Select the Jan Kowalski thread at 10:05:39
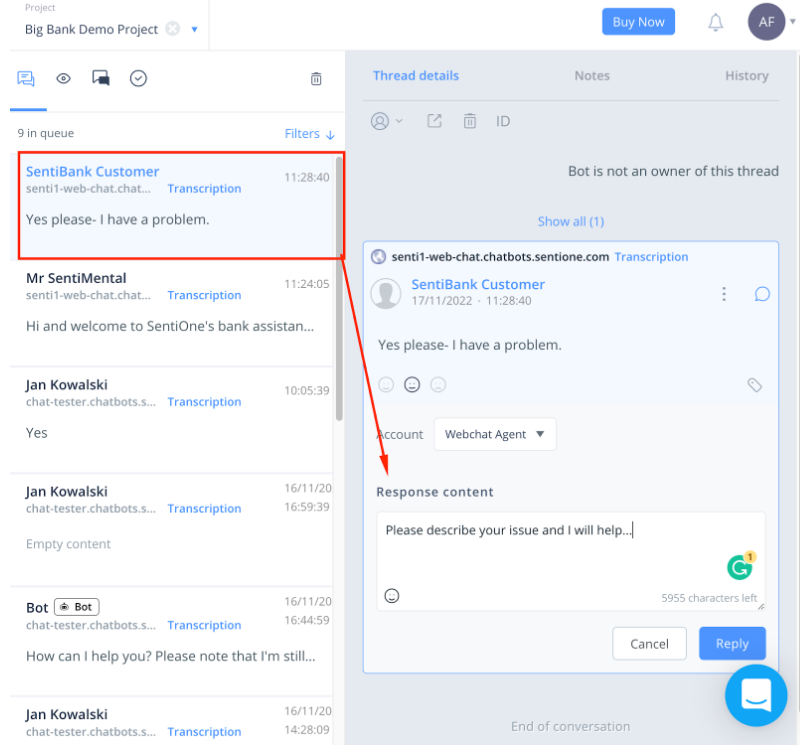The image size is (800, 745). tap(171, 420)
